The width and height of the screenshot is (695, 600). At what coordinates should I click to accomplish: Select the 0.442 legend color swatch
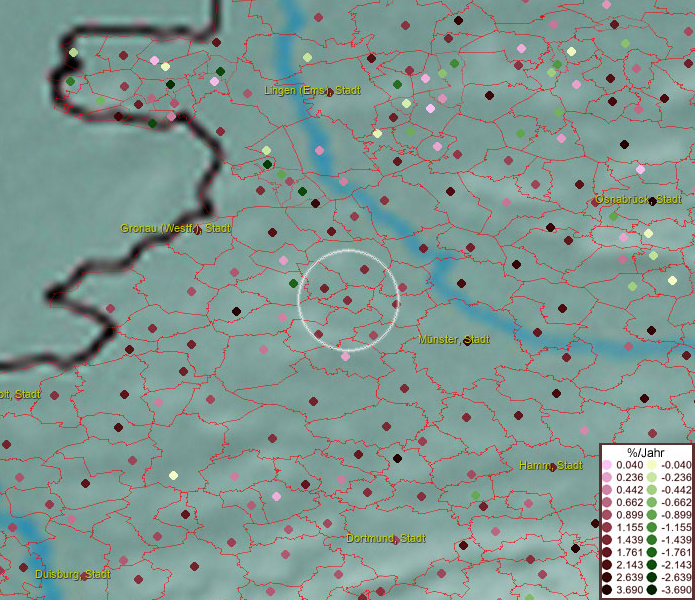click(607, 490)
